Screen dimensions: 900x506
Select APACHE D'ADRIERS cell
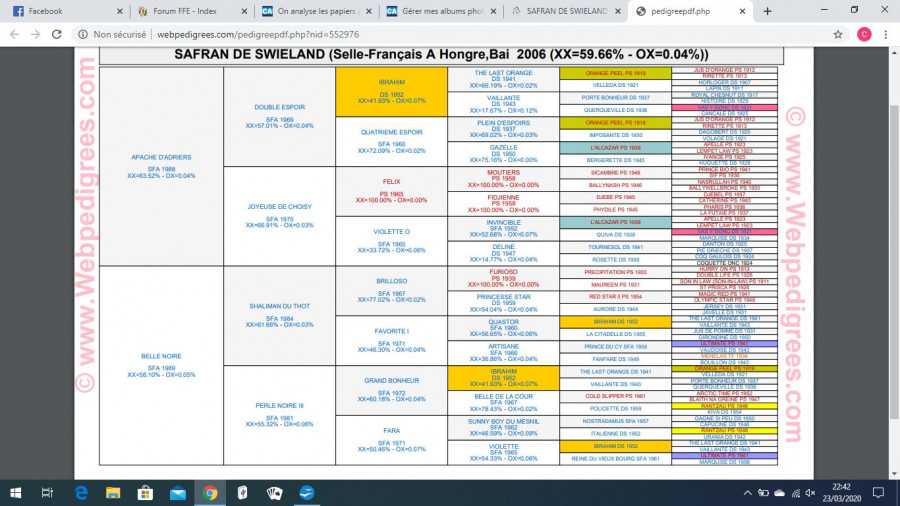pyautogui.click(x=161, y=166)
